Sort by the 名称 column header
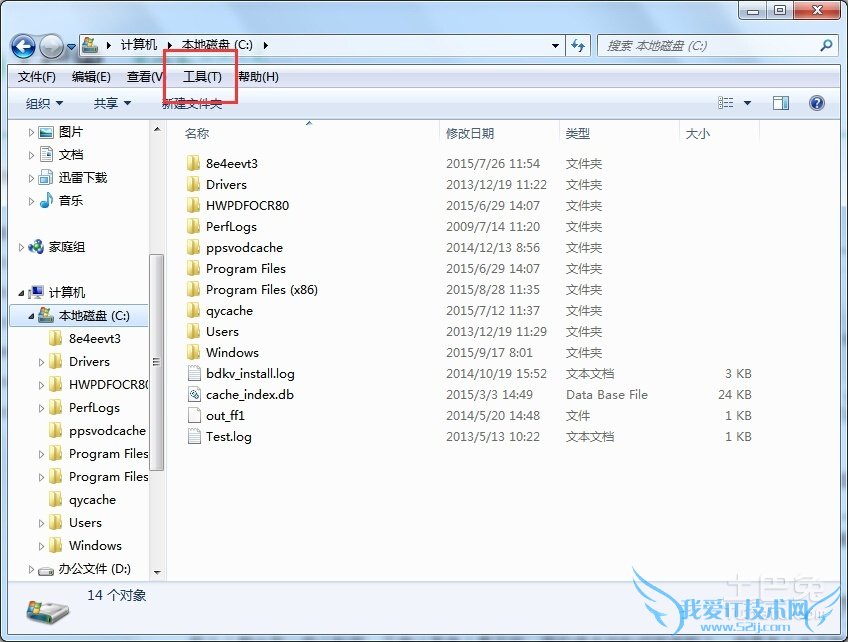Viewport: 848px width, 642px height. (196, 134)
